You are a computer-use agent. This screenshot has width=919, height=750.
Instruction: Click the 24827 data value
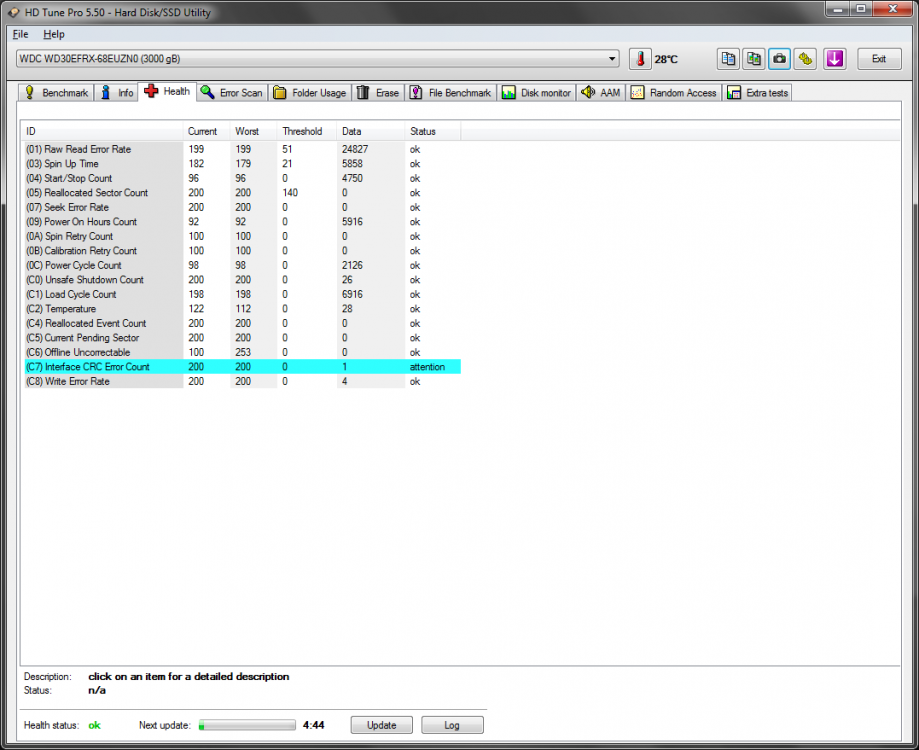[355, 149]
